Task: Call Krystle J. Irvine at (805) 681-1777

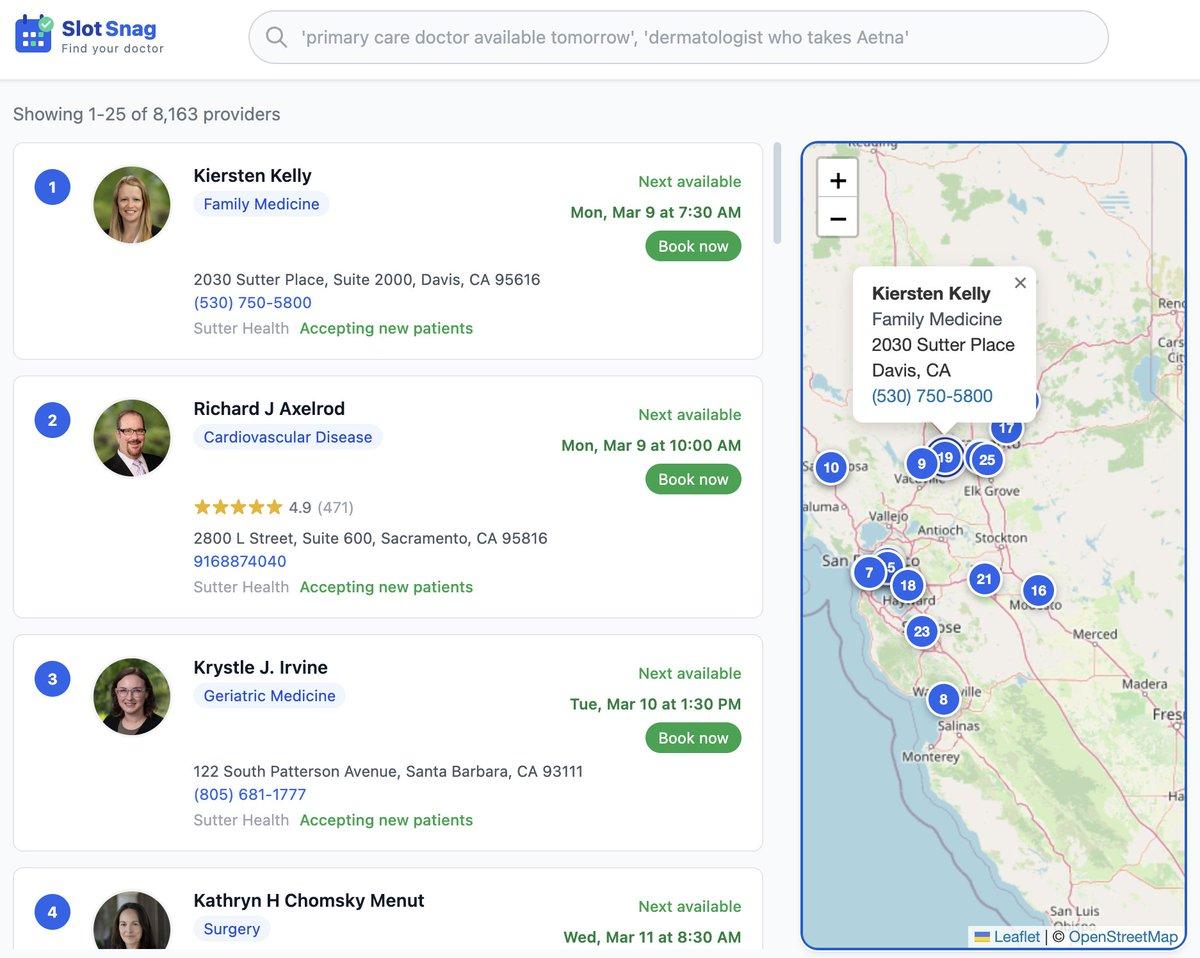Action: pyautogui.click(x=247, y=794)
